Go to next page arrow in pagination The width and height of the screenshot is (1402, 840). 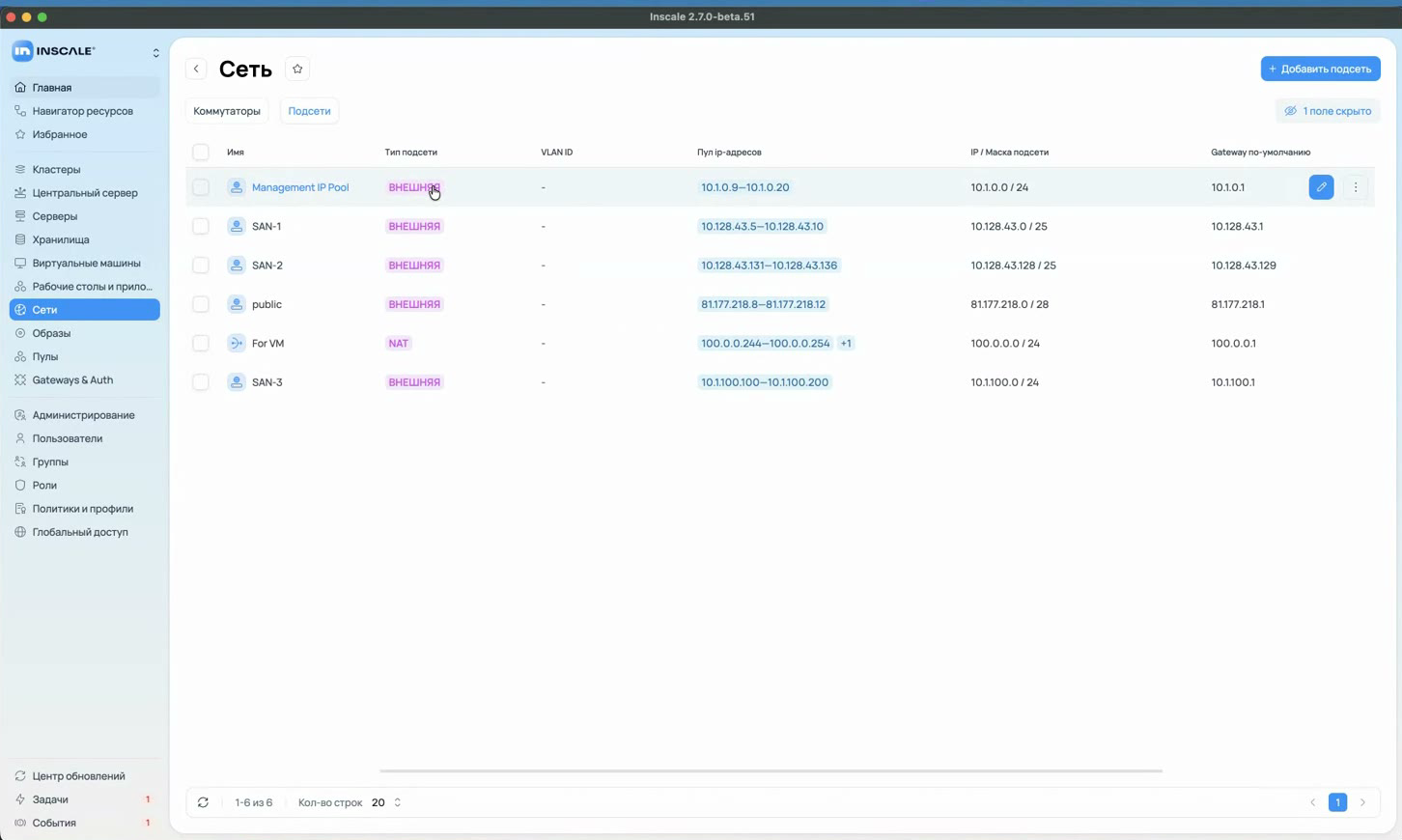1362,802
